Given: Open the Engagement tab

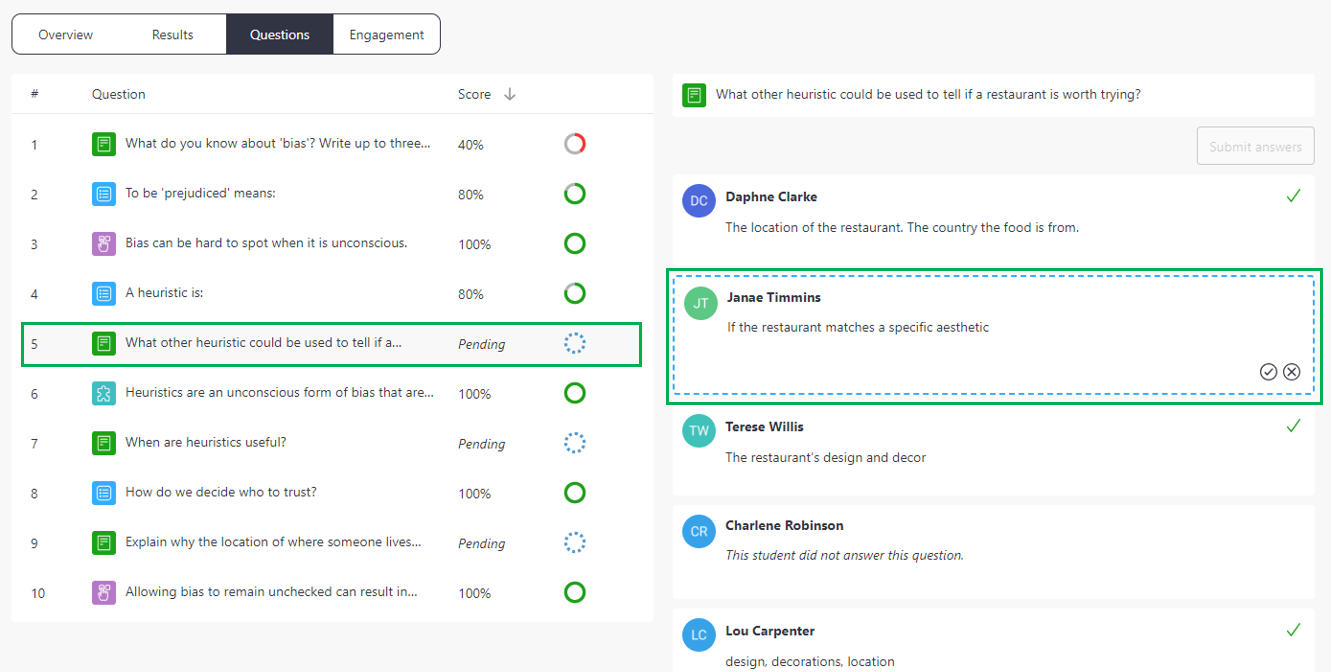Looking at the screenshot, I should point(386,34).
